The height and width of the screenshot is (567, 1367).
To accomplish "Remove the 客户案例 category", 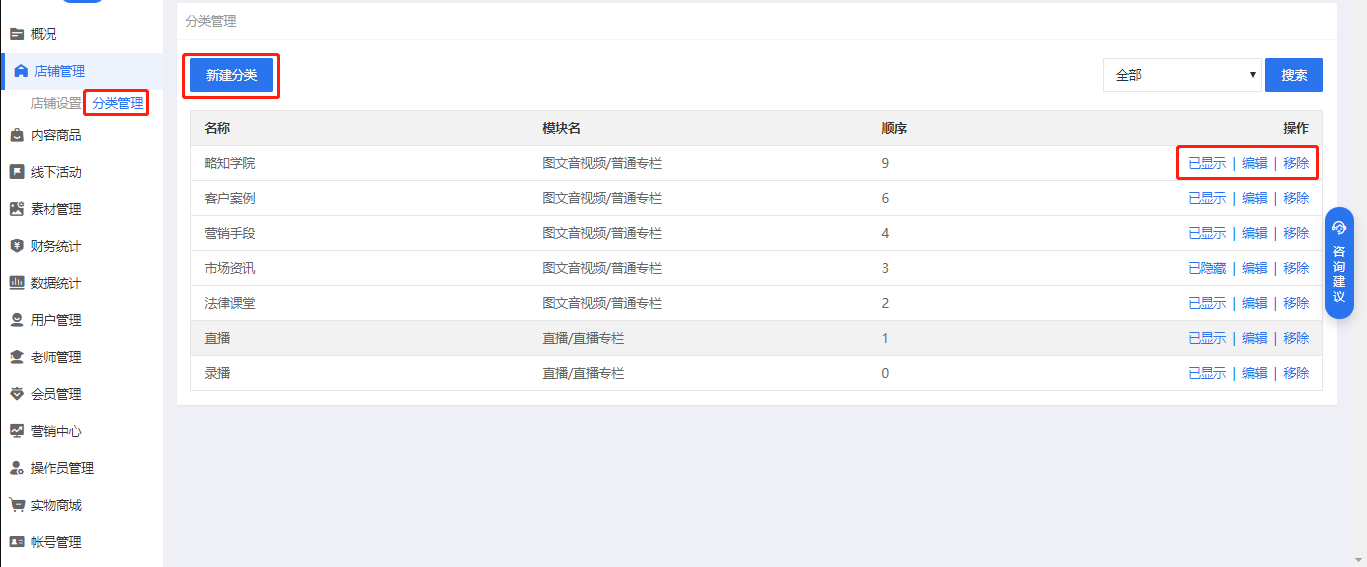I will [x=1296, y=198].
